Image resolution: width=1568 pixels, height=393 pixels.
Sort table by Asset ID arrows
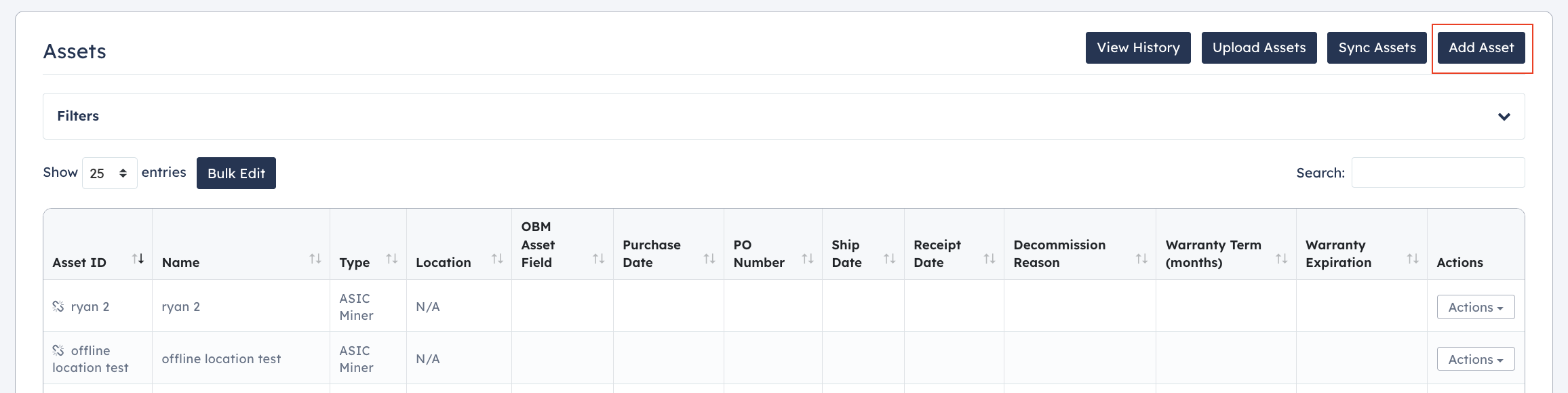pyautogui.click(x=138, y=259)
